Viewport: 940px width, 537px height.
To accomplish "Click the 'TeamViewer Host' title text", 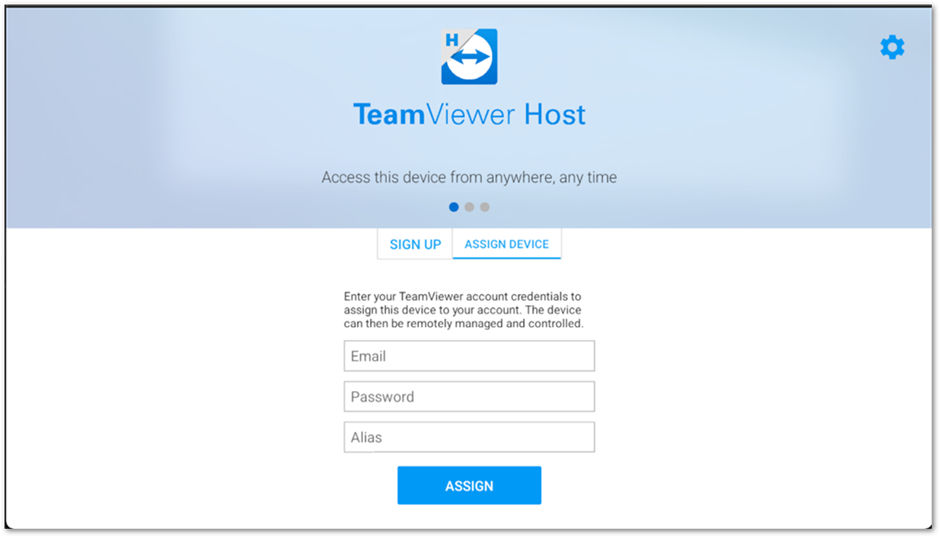I will [x=469, y=114].
